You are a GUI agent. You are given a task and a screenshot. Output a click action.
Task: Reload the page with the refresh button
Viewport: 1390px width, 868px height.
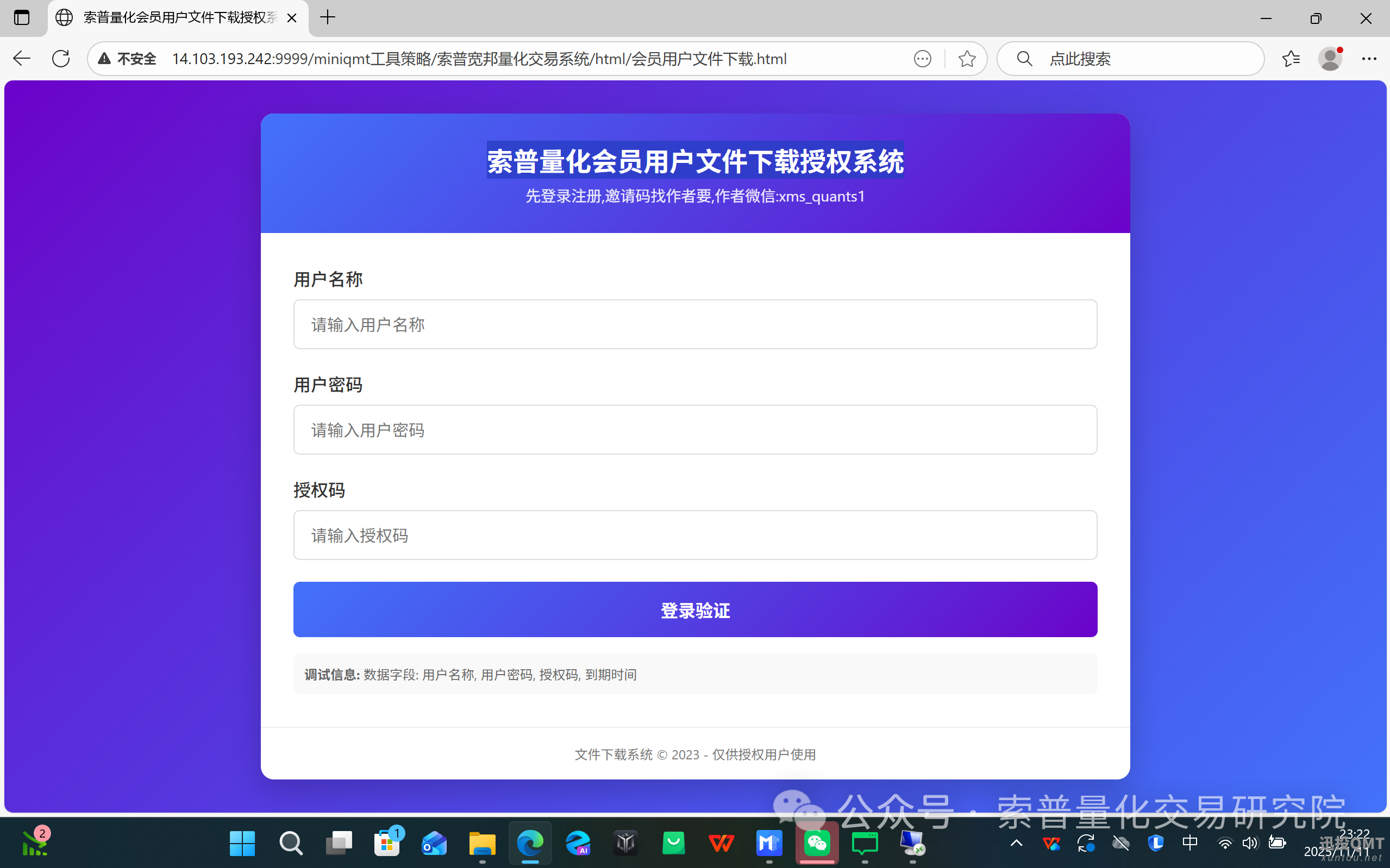point(60,58)
